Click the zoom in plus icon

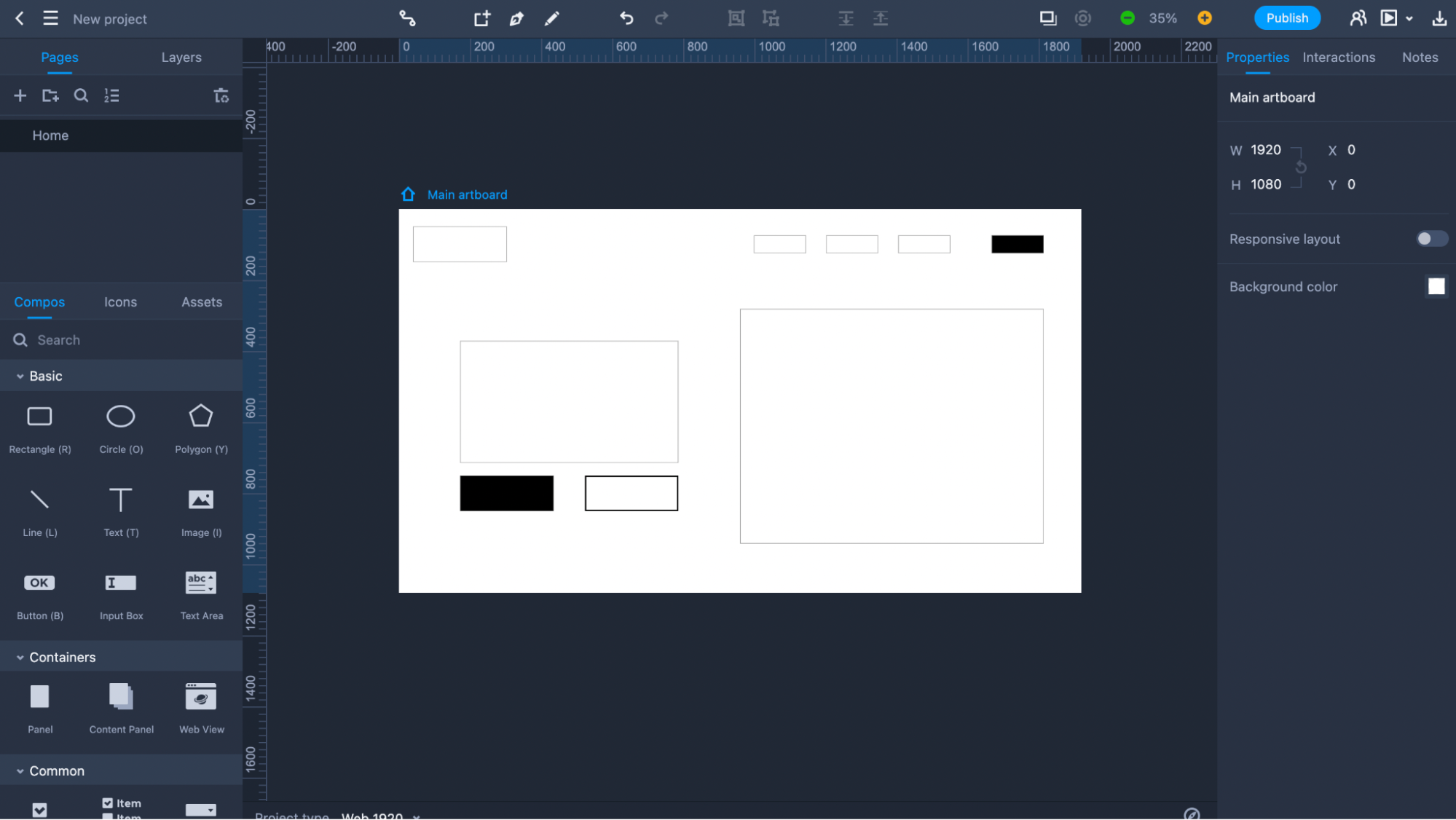1204,17
